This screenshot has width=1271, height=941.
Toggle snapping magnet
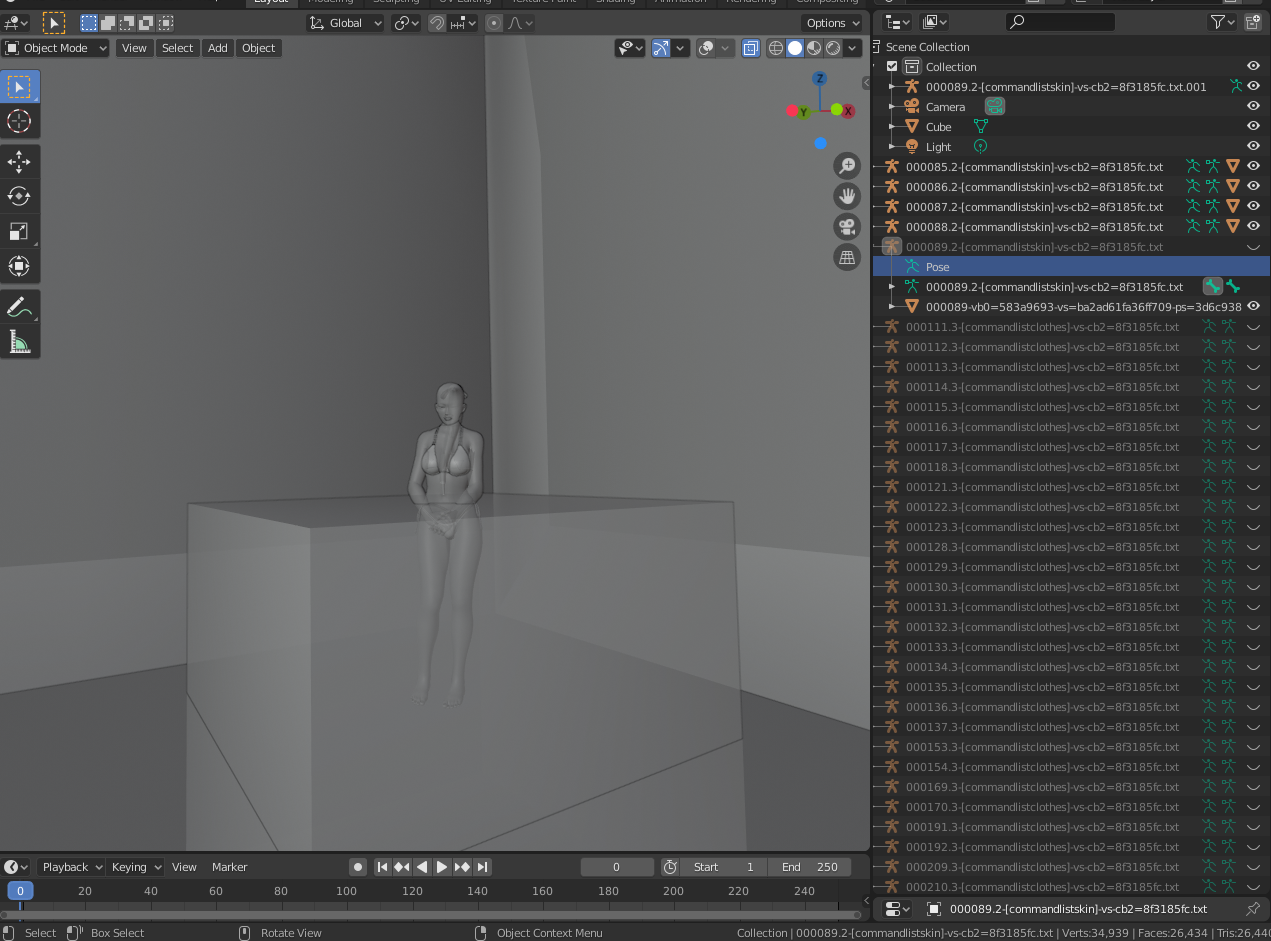point(437,23)
